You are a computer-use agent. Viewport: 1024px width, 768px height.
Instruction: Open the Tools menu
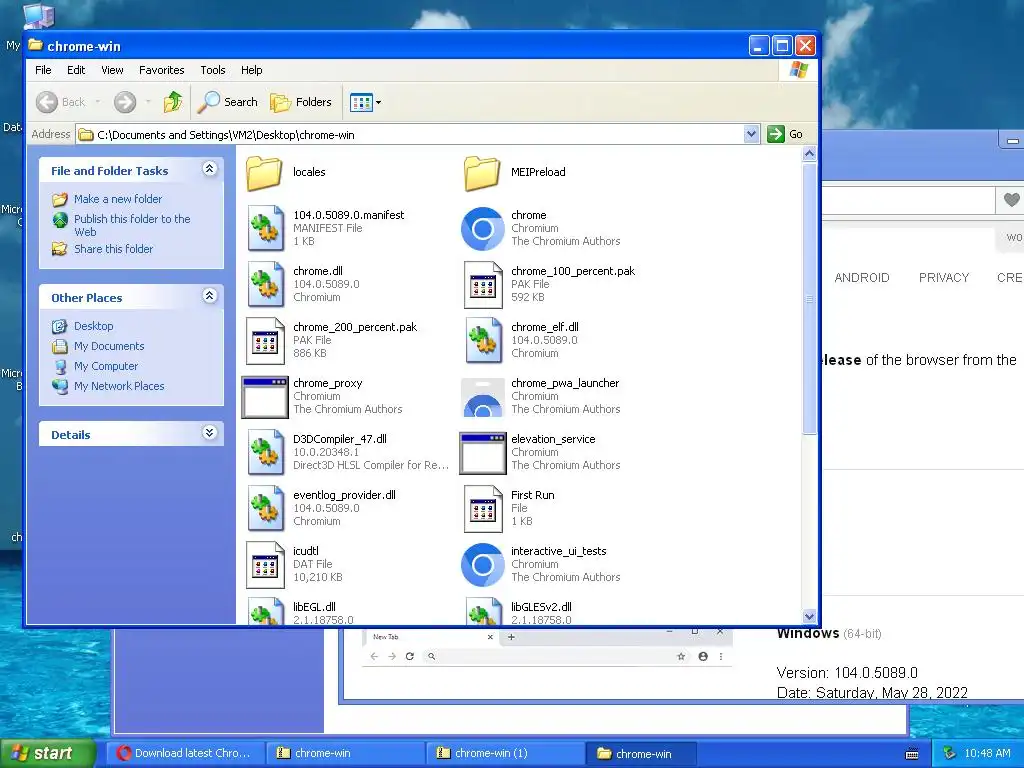pos(212,70)
